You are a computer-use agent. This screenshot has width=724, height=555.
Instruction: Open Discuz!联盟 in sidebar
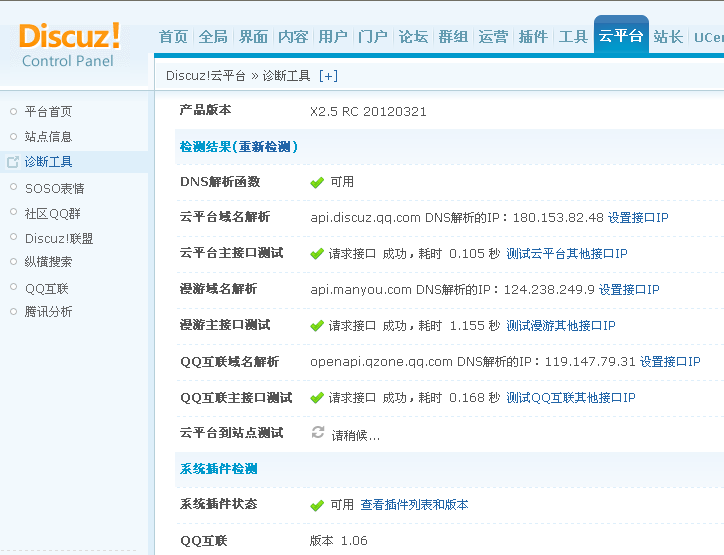pos(59,238)
